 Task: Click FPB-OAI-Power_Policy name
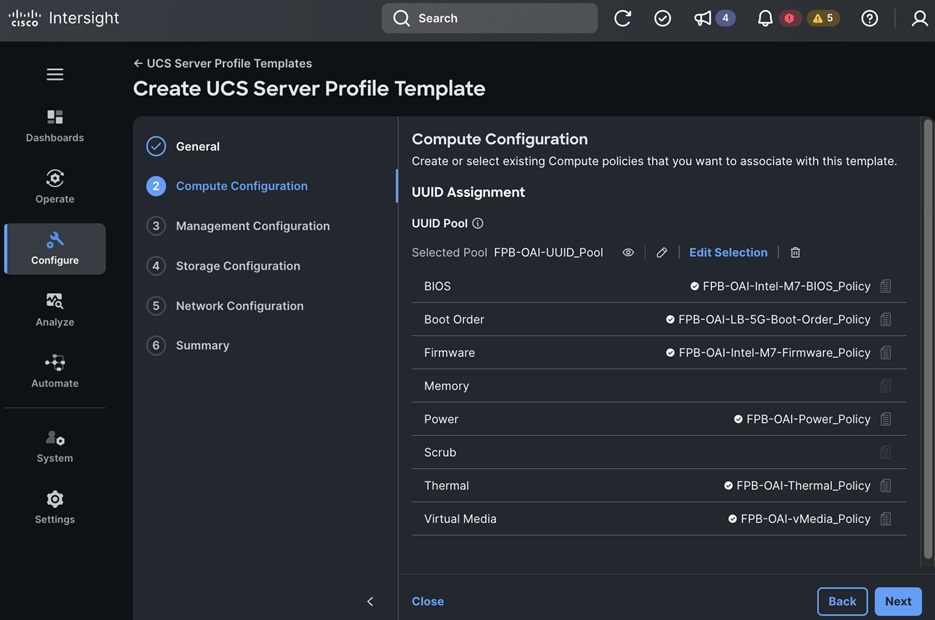point(809,419)
